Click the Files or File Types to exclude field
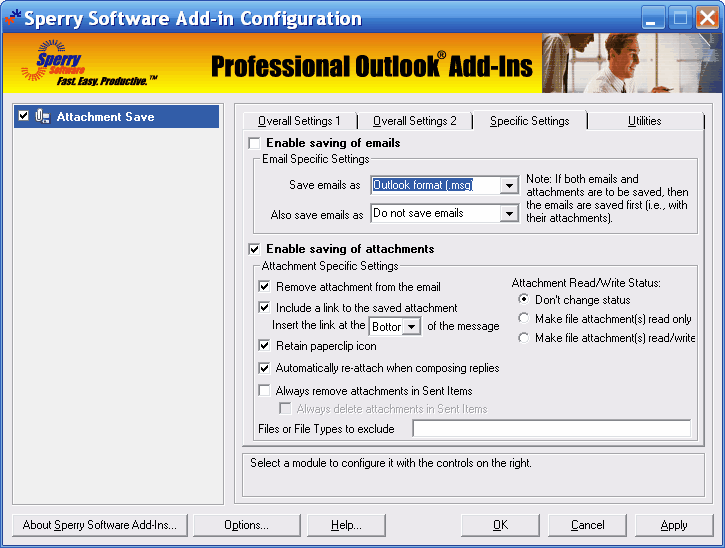Image resolution: width=725 pixels, height=548 pixels. 552,429
